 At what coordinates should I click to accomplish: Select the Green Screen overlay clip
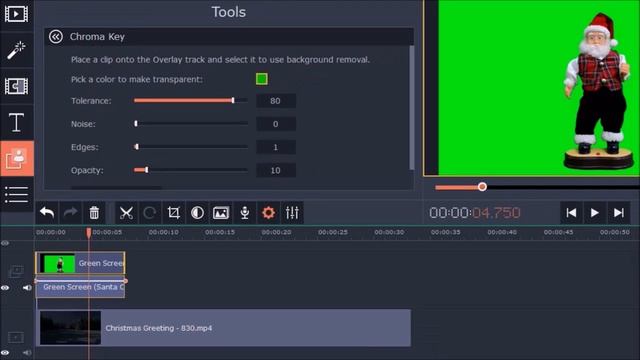(x=80, y=263)
